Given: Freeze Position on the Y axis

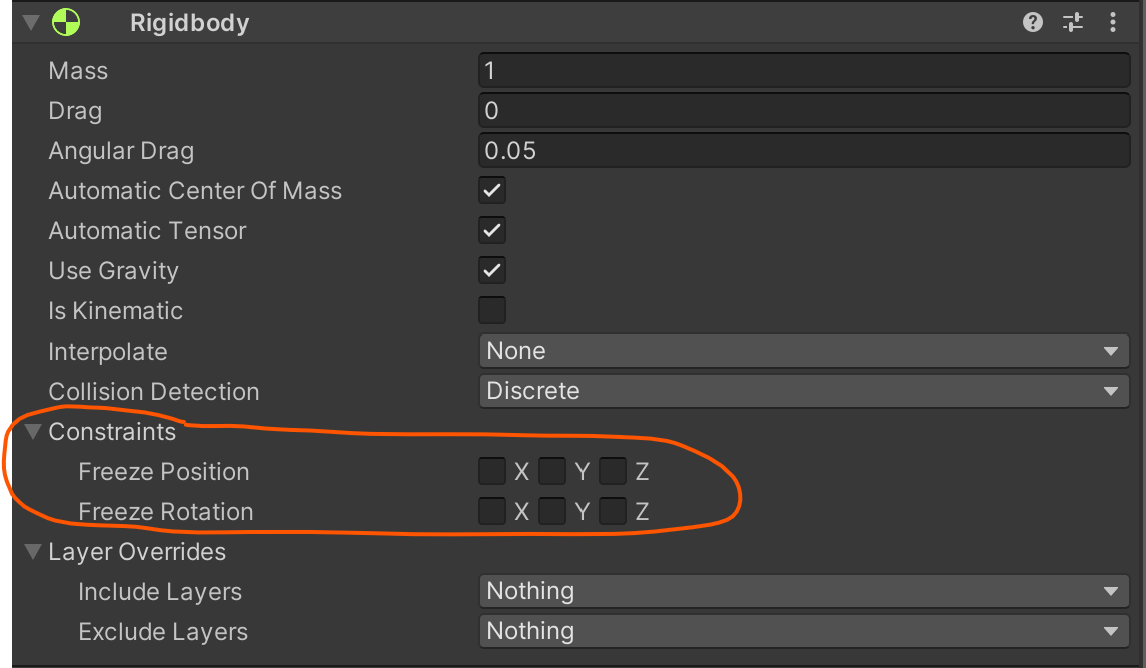Looking at the screenshot, I should click(552, 471).
